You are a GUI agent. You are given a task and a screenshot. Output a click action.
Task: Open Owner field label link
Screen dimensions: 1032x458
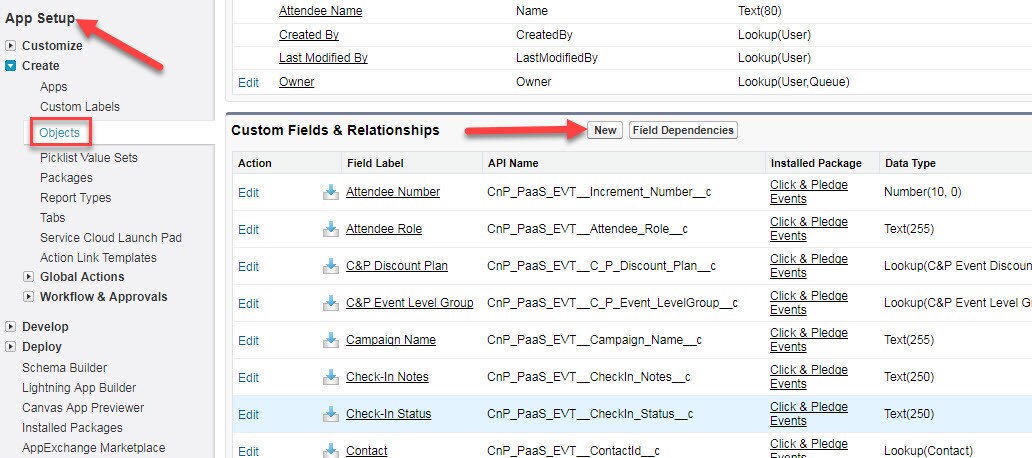coord(297,82)
